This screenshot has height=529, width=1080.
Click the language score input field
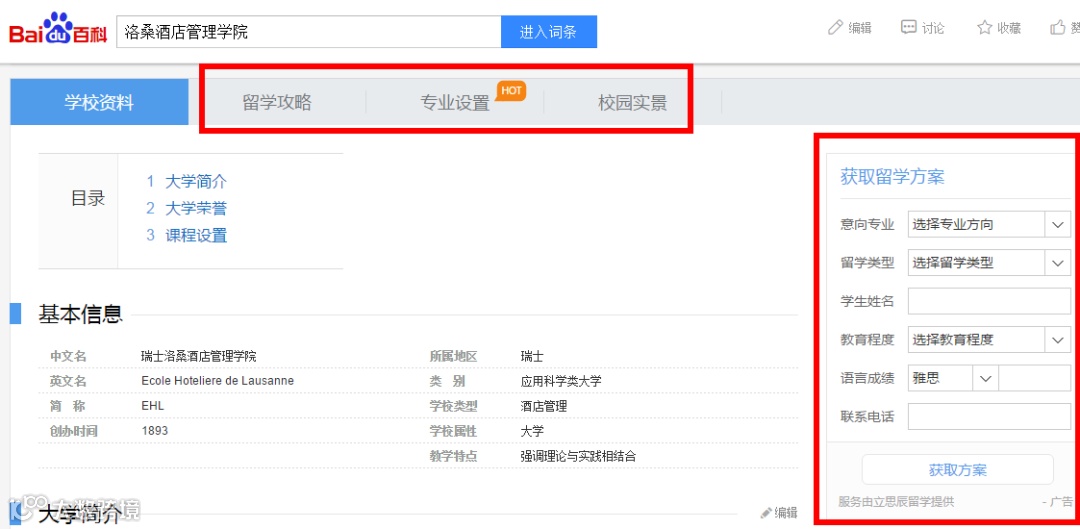tap(1035, 378)
